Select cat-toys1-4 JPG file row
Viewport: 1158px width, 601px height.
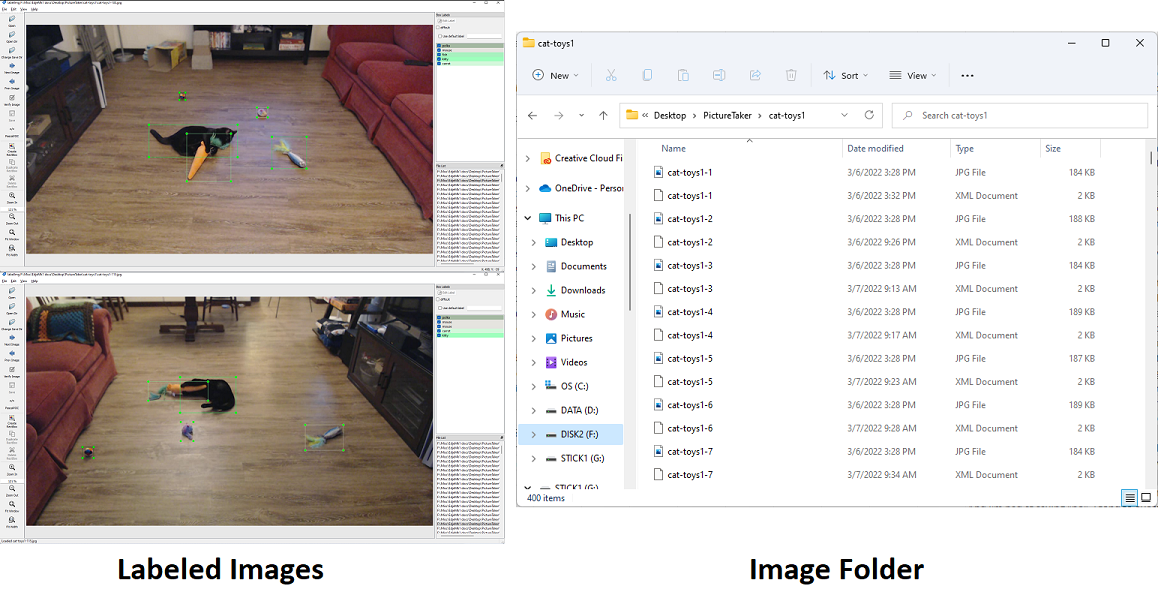(875, 312)
